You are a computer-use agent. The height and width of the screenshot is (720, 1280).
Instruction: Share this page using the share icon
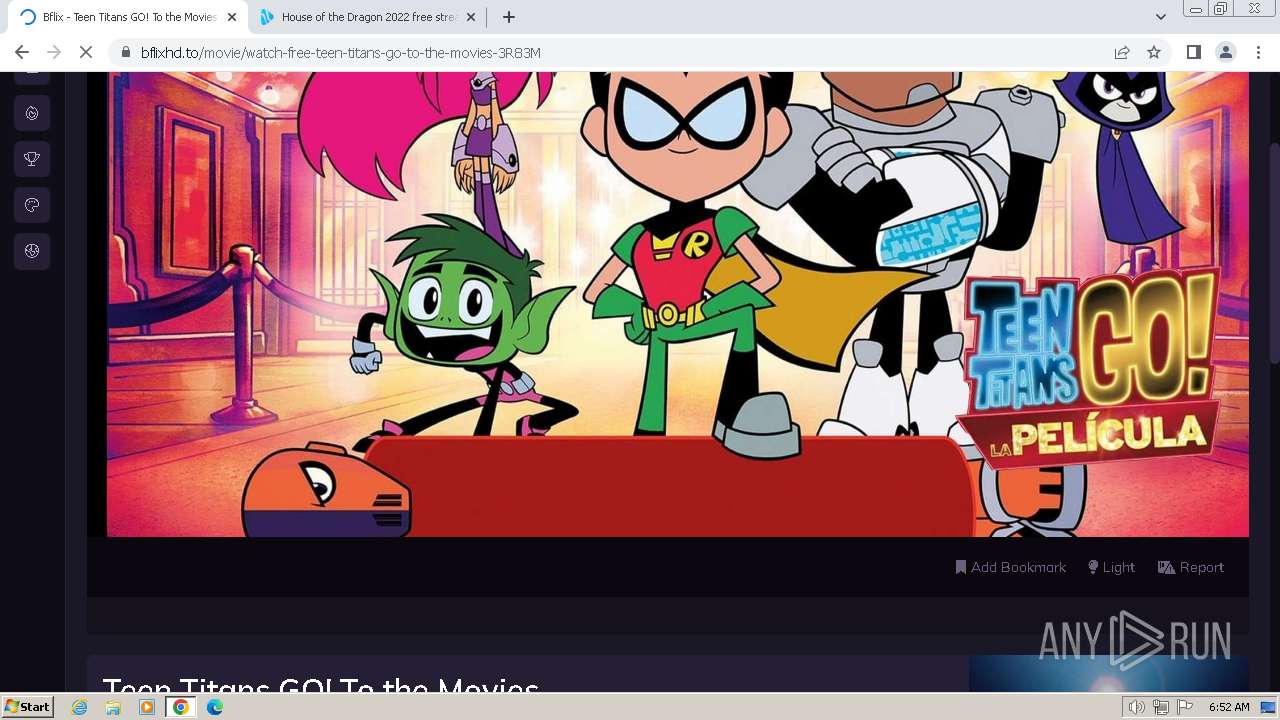click(x=1122, y=52)
